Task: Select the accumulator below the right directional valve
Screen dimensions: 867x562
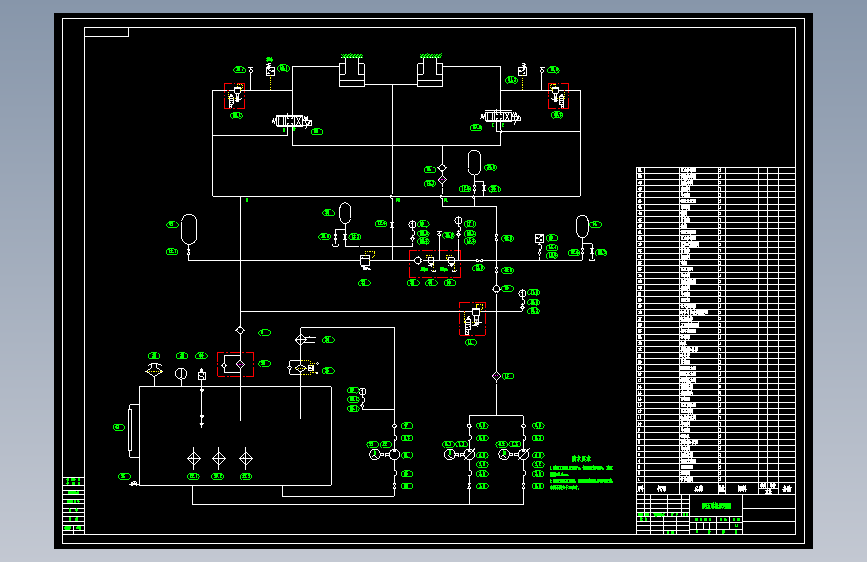Action: pyautogui.click(x=474, y=163)
